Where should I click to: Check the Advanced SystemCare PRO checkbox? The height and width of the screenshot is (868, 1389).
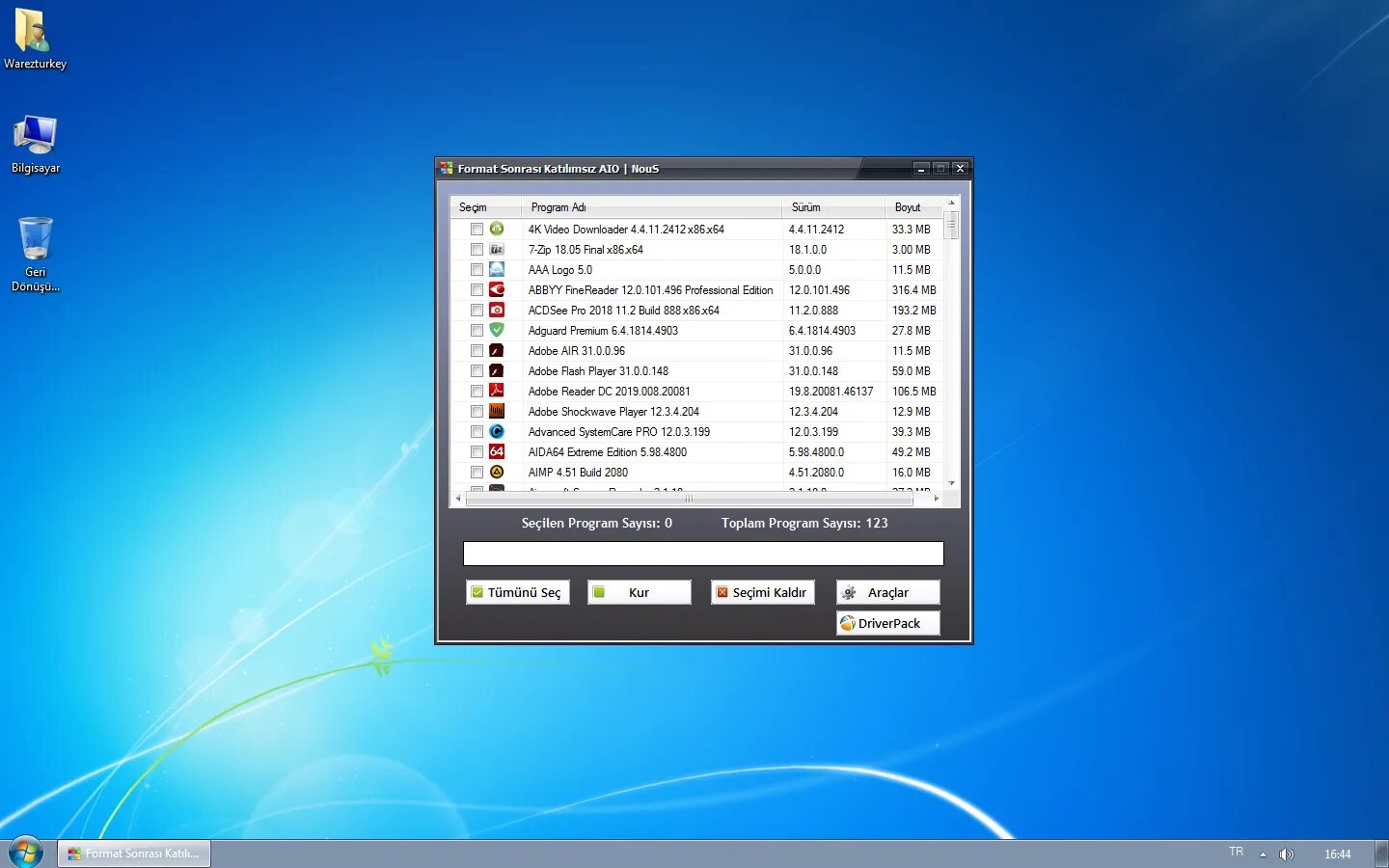(477, 432)
